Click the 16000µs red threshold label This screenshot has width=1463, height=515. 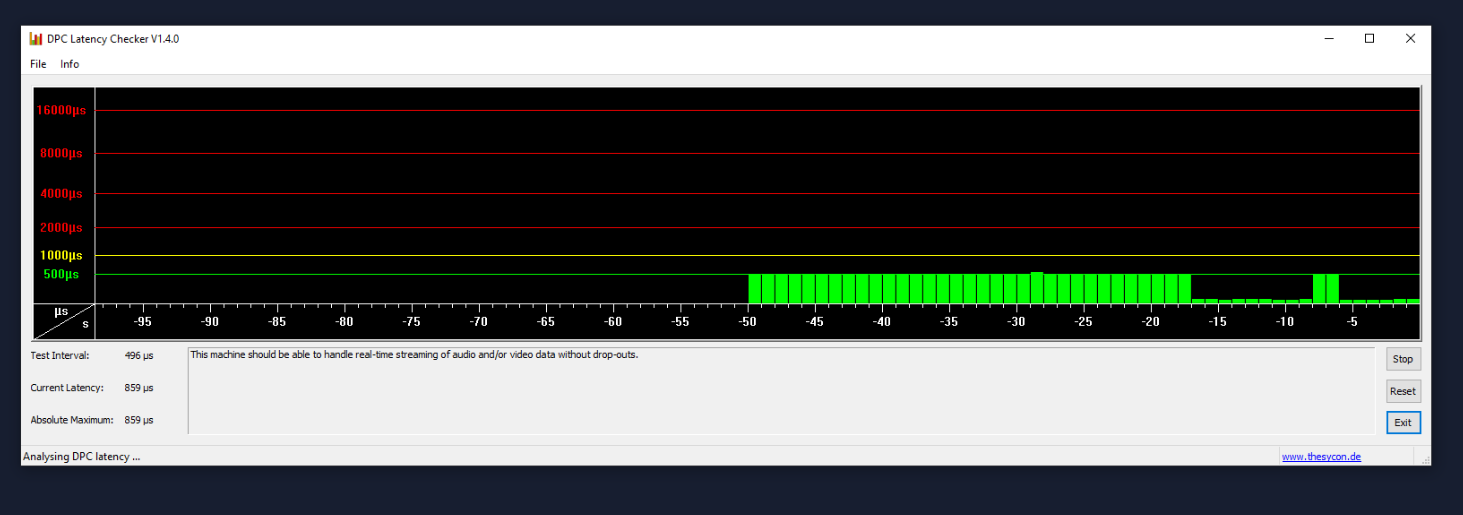pyautogui.click(x=60, y=110)
